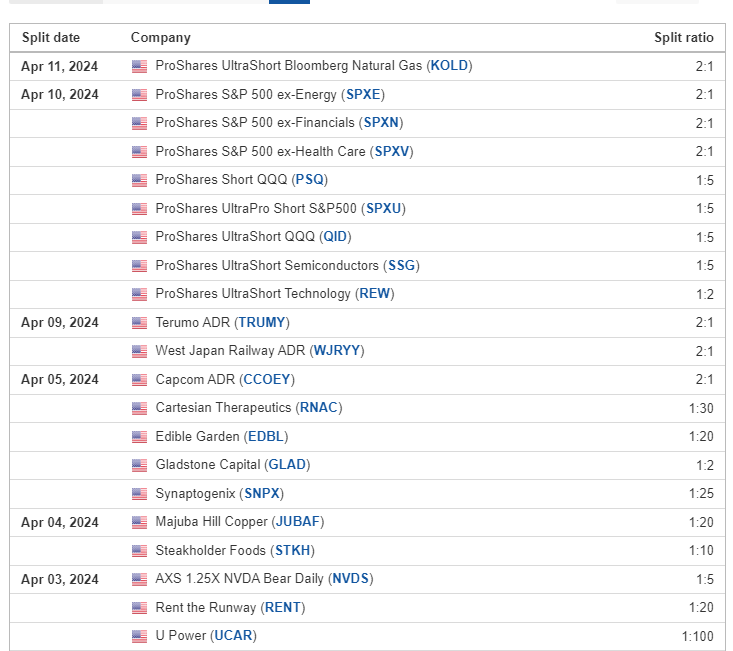Image resolution: width=733 pixels, height=651 pixels.
Task: Click the US flag beside ProShares UltraShort Technology
Action: [139, 294]
